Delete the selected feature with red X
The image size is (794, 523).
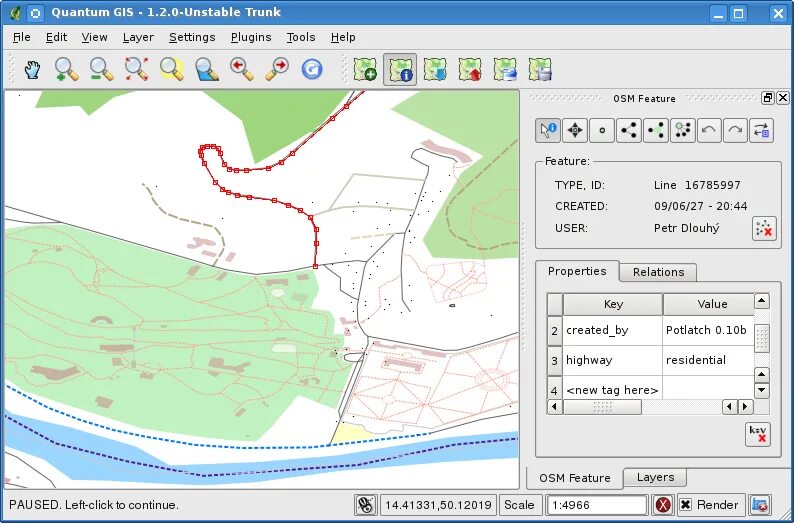764,228
